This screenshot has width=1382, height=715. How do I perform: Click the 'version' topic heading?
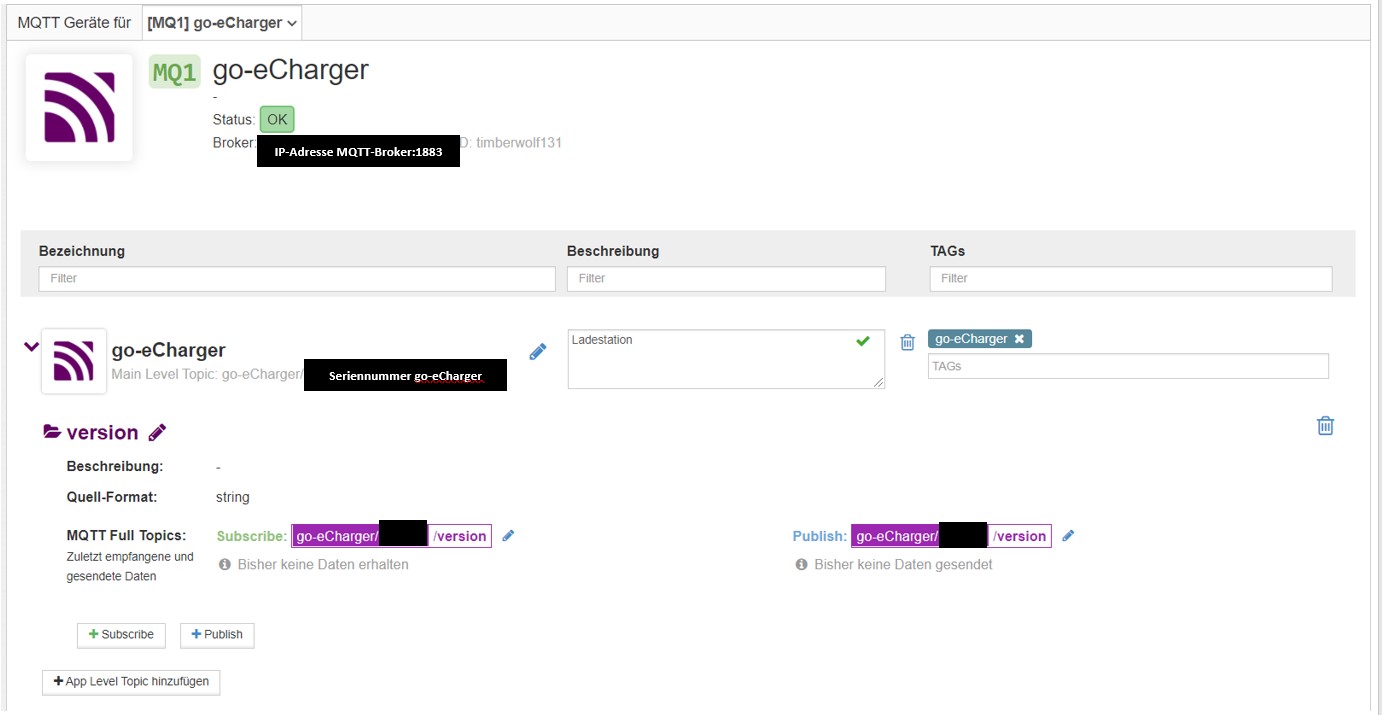(x=102, y=432)
